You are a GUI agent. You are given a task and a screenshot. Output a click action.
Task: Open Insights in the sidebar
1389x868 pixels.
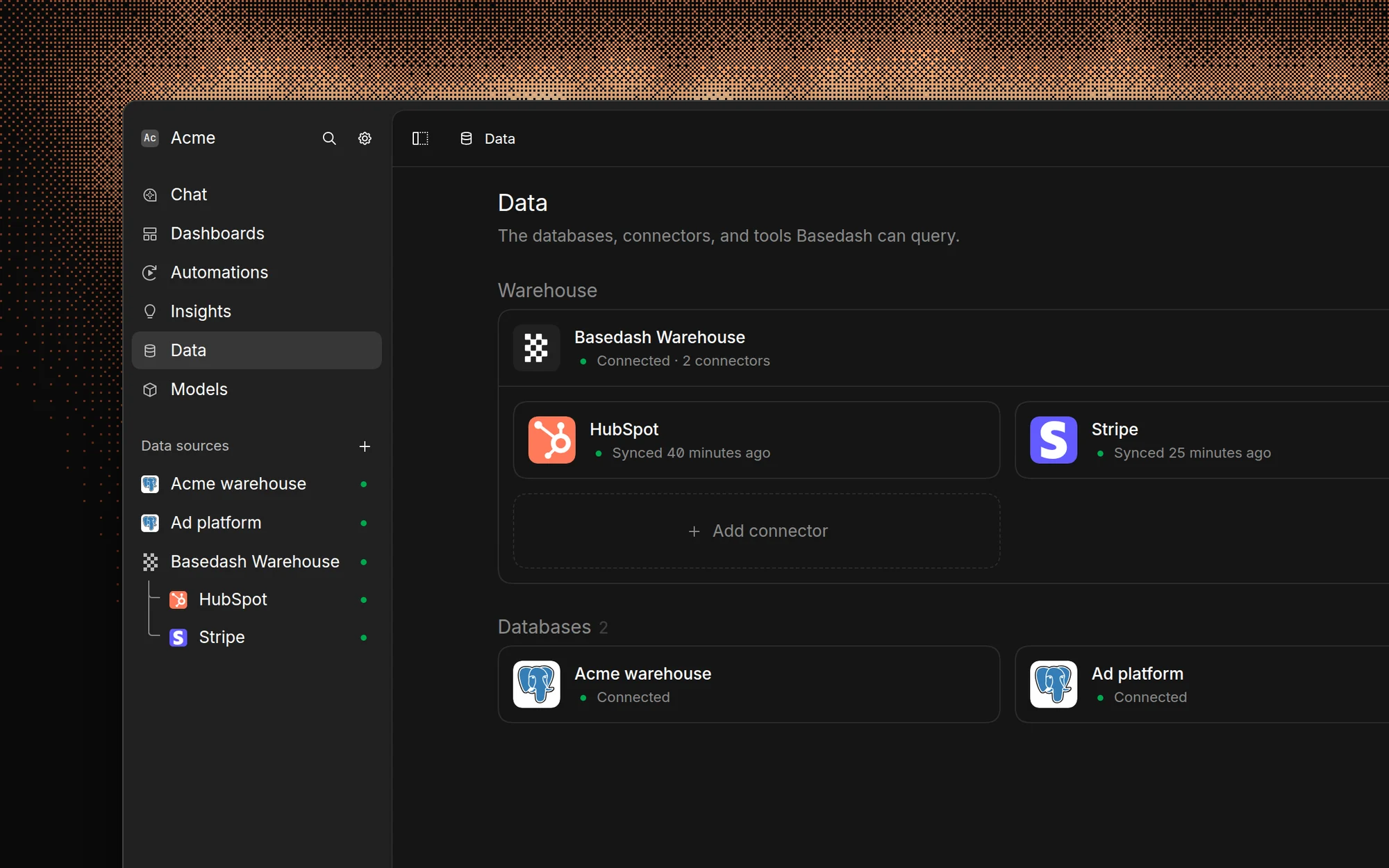[256, 311]
